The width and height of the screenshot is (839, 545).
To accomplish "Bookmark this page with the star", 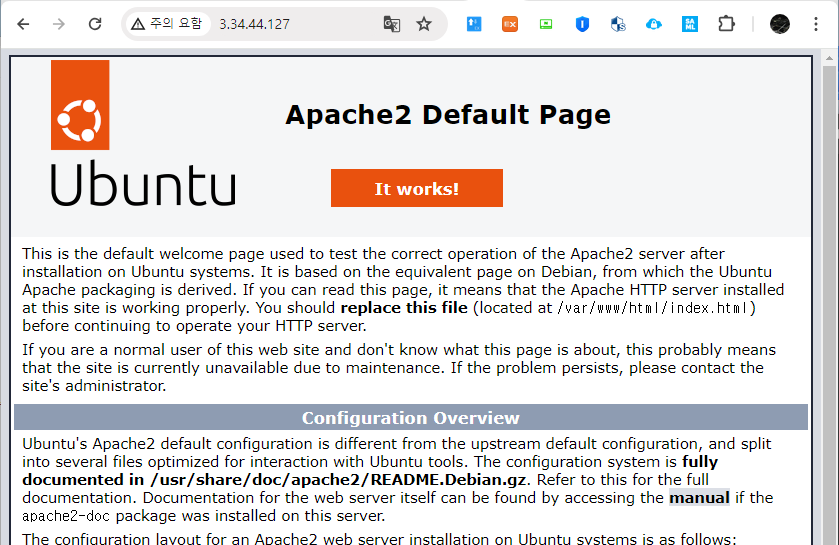I will (x=424, y=24).
